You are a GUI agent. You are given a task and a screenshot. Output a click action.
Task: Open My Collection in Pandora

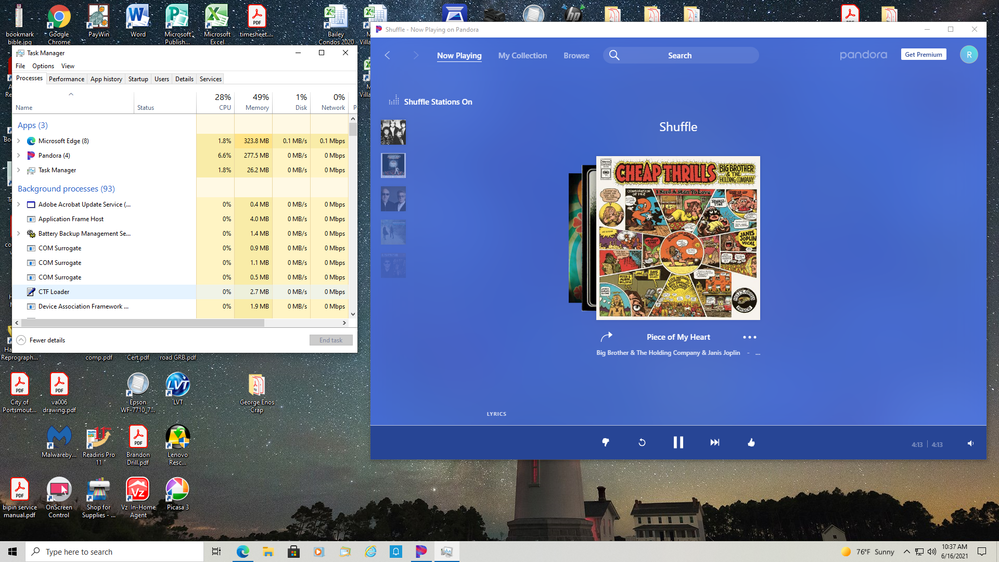522,55
